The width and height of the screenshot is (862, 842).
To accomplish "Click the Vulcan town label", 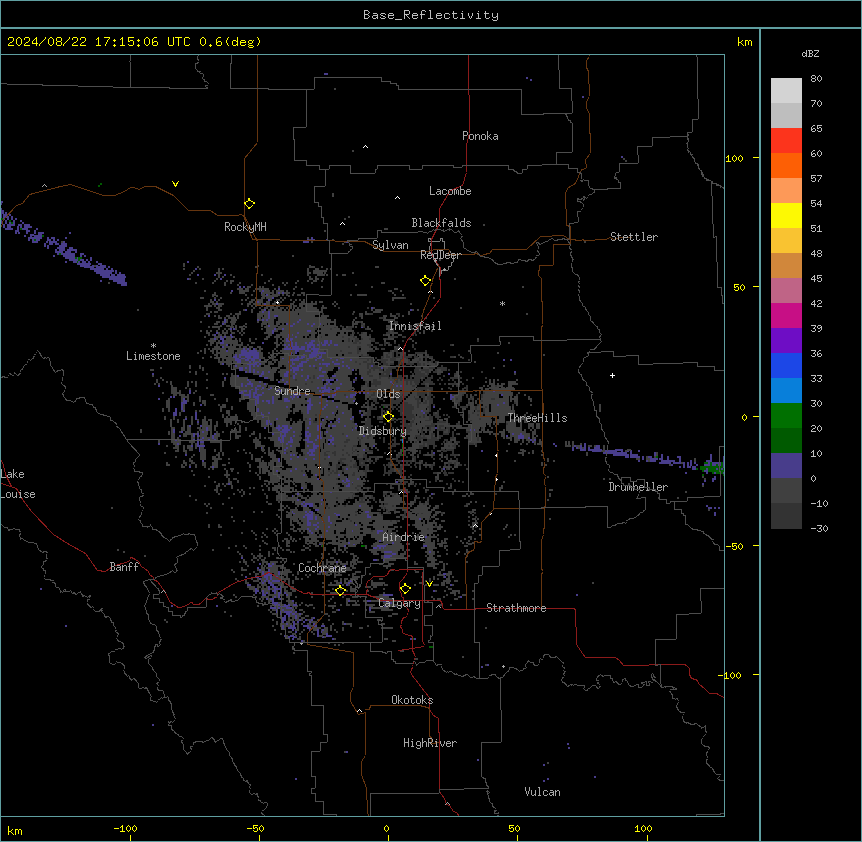I will tap(543, 792).
